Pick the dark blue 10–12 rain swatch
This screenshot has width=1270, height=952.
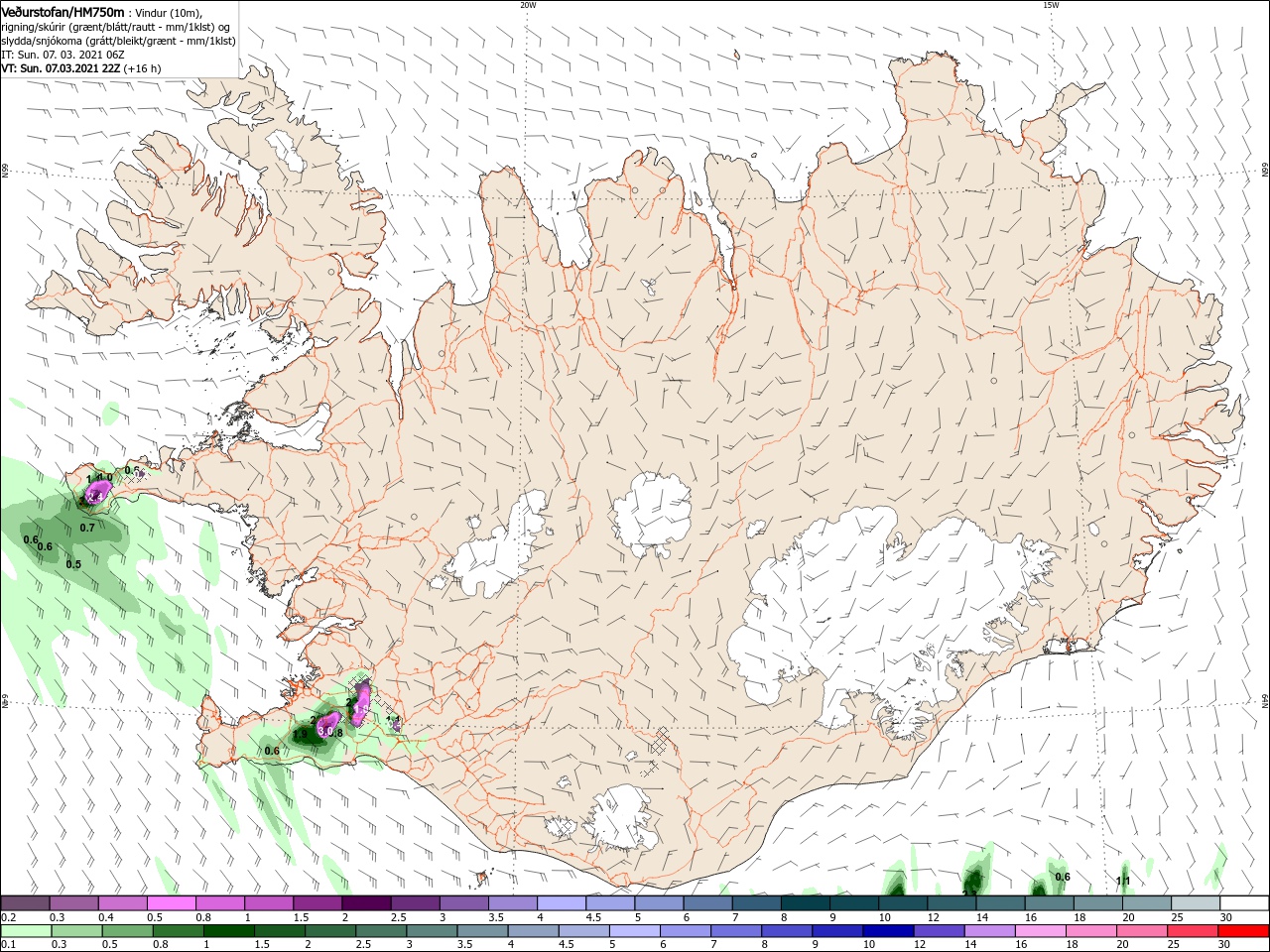888,931
